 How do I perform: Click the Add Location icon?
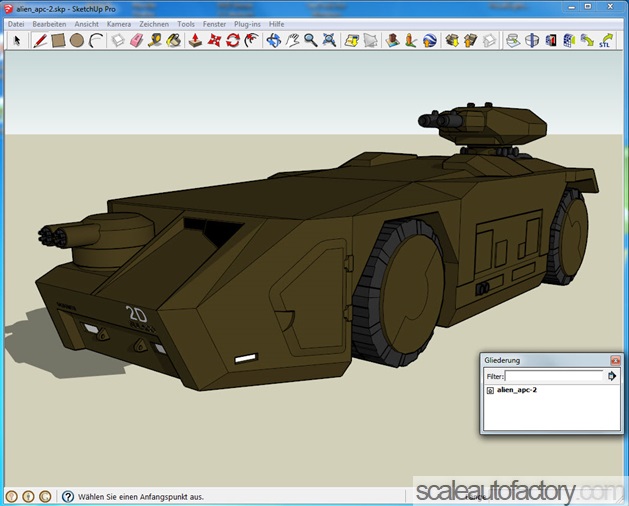[352, 41]
